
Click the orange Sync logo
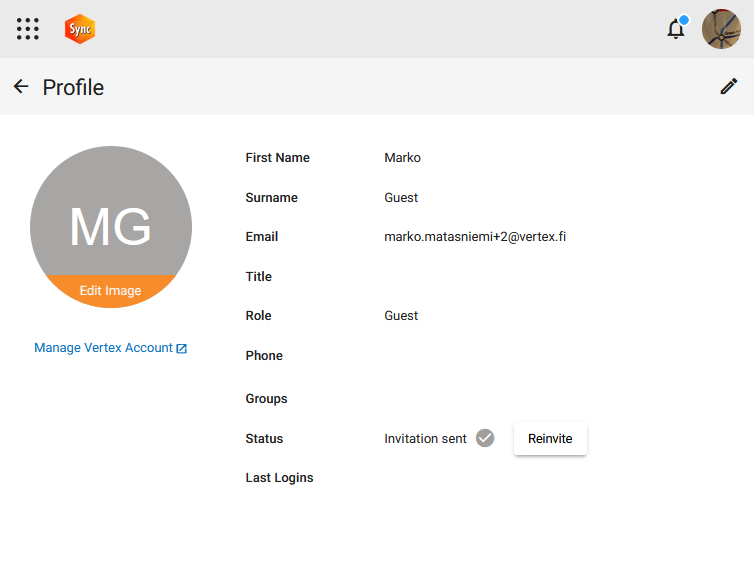(80, 29)
